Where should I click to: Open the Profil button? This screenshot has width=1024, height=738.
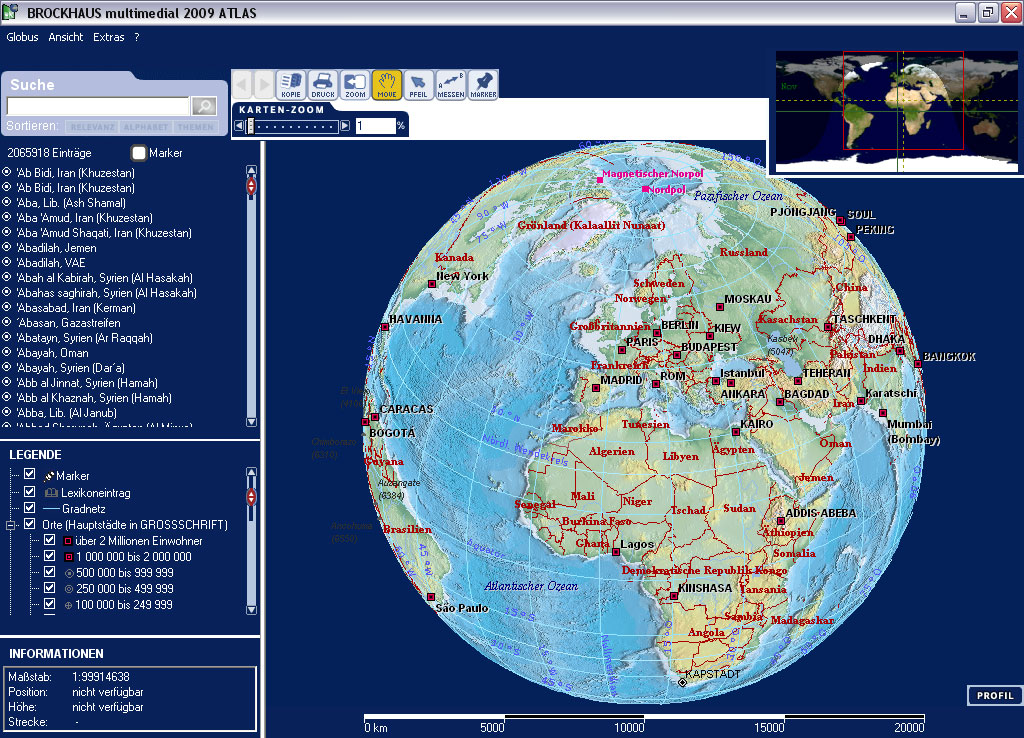(995, 696)
